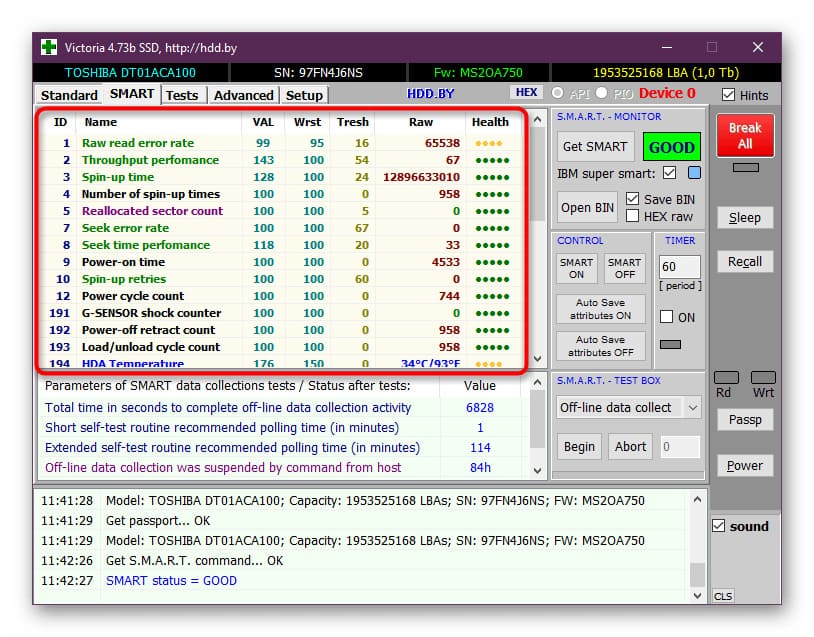814x637 pixels.
Task: Click the SMART table scroll-down arrow
Action: [538, 359]
